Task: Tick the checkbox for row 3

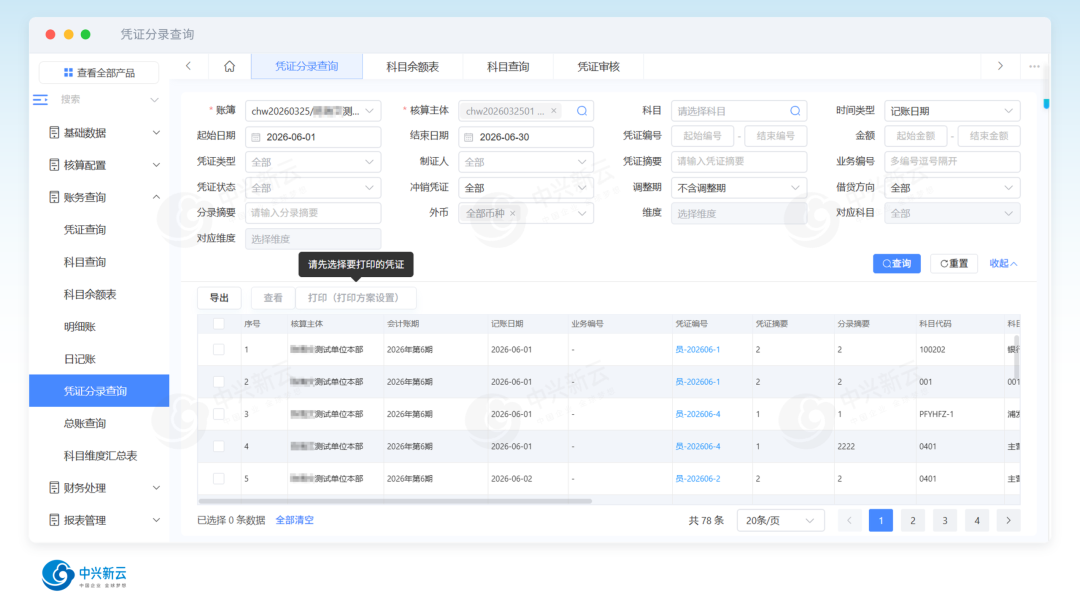Action: [x=218, y=414]
